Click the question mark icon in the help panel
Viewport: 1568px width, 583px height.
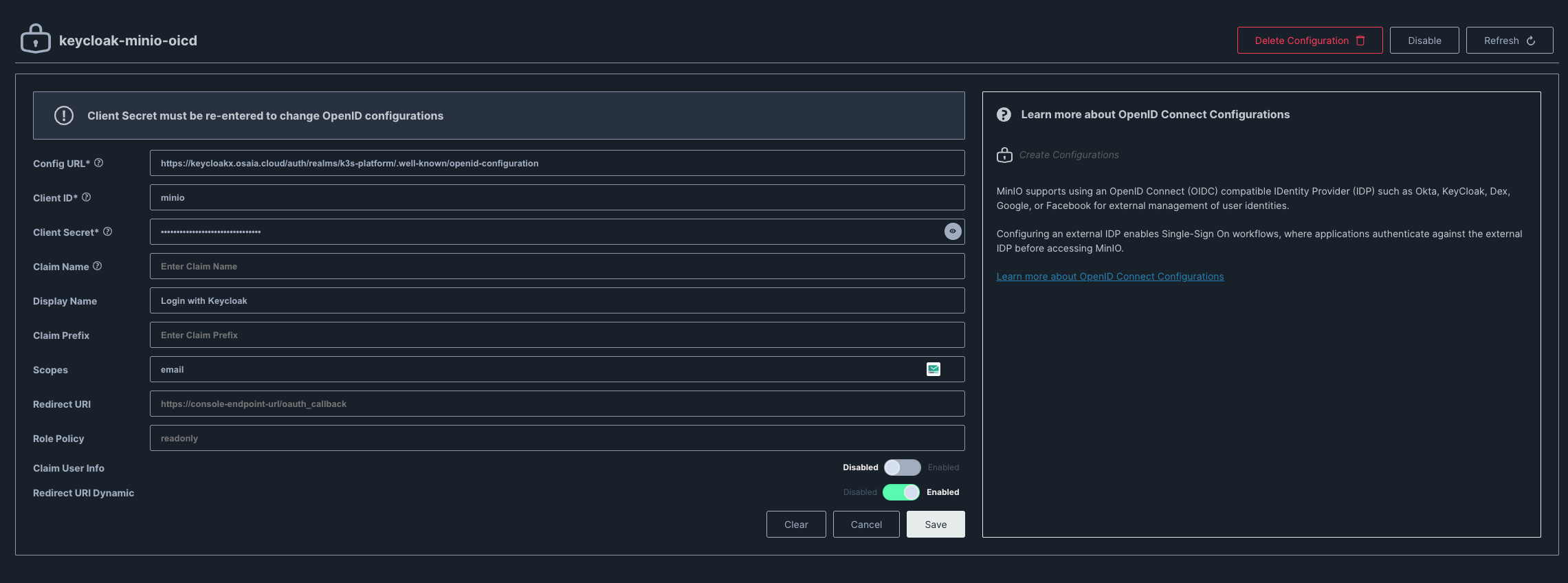coord(1004,115)
